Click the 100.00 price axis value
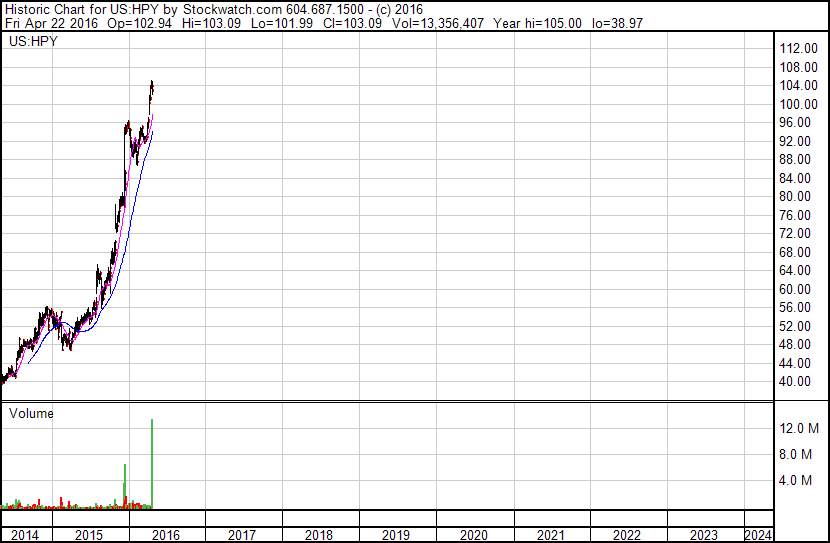 click(x=799, y=104)
